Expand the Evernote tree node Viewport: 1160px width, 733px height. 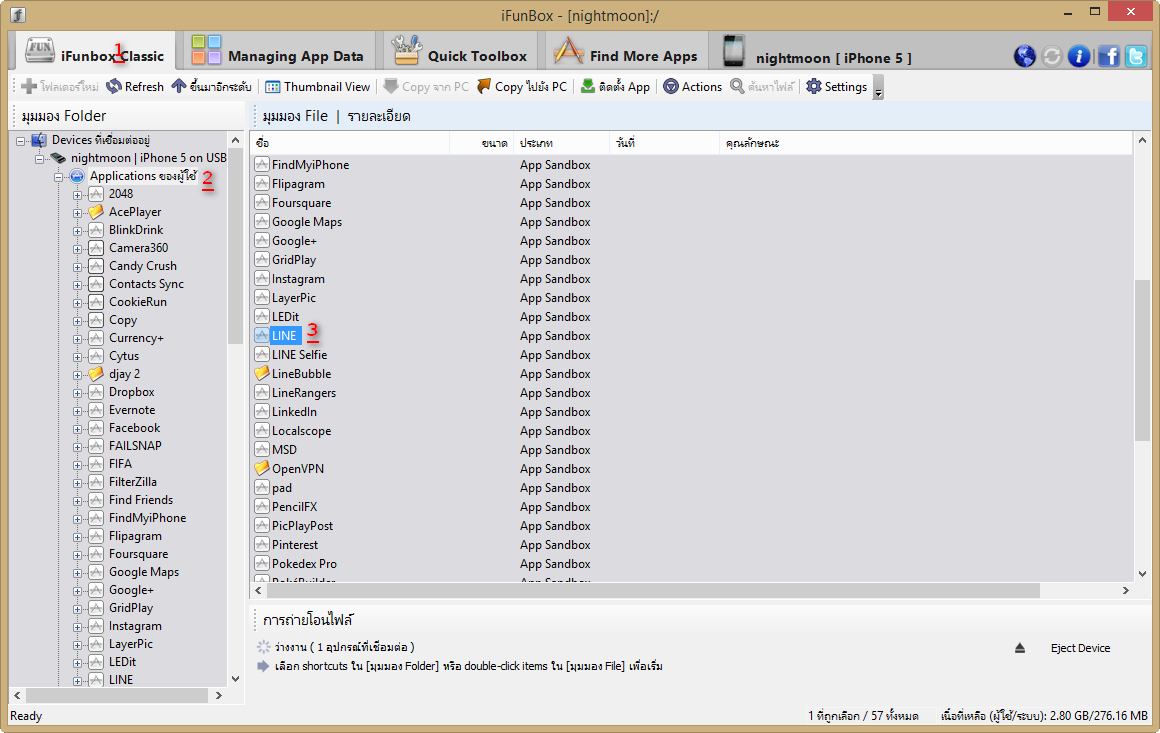tap(77, 411)
